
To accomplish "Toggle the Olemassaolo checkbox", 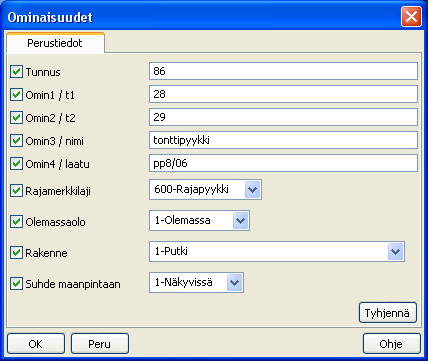I will [16, 222].
